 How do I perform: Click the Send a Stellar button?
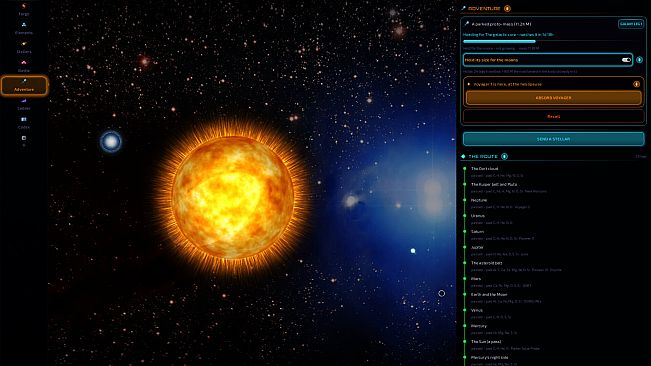click(553, 139)
